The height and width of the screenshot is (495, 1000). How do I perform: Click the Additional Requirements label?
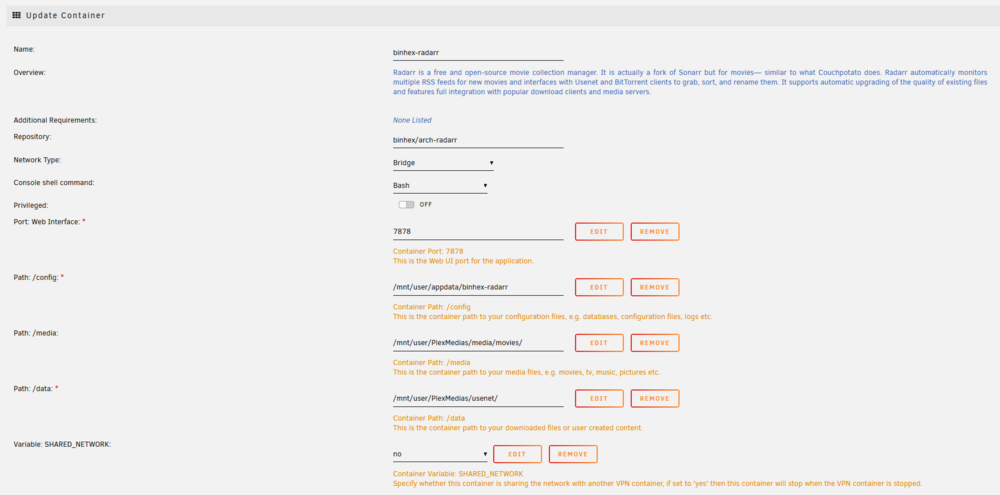coord(55,120)
